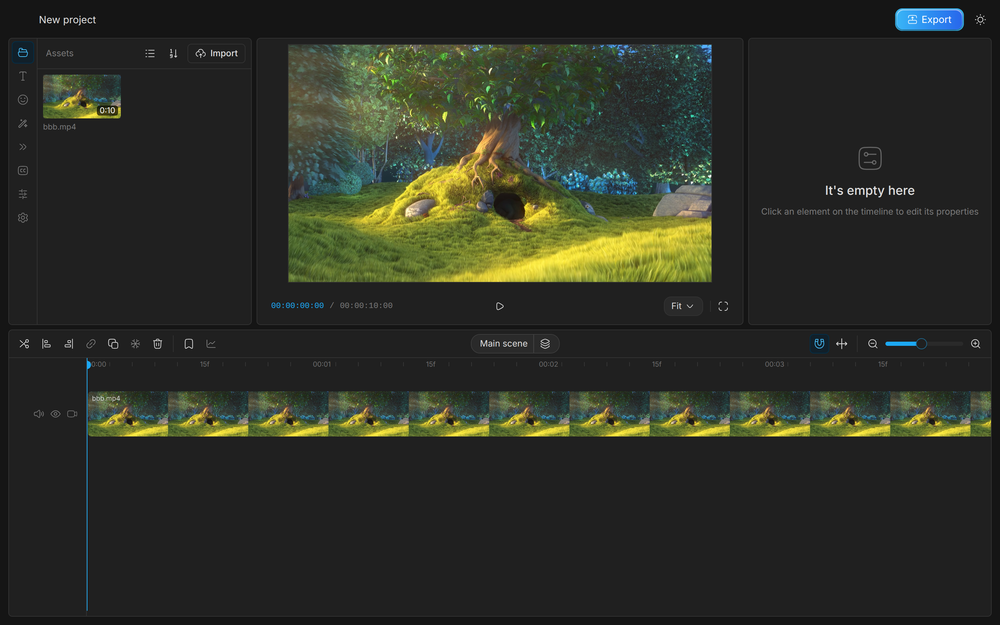Screen dimensions: 1000x625
Task: Click the link clips paperclip icon
Action: (x=91, y=344)
